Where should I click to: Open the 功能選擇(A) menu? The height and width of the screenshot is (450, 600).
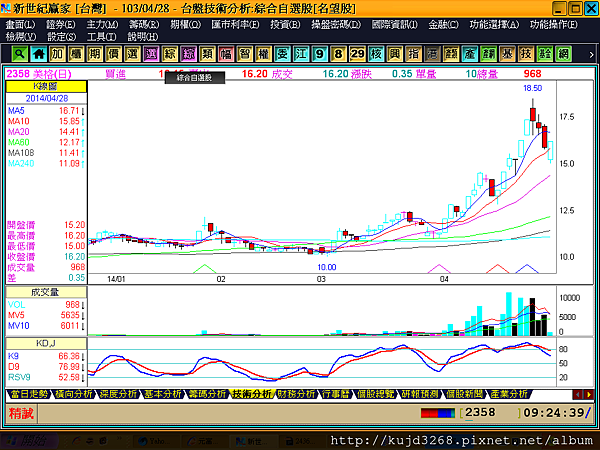[494, 25]
